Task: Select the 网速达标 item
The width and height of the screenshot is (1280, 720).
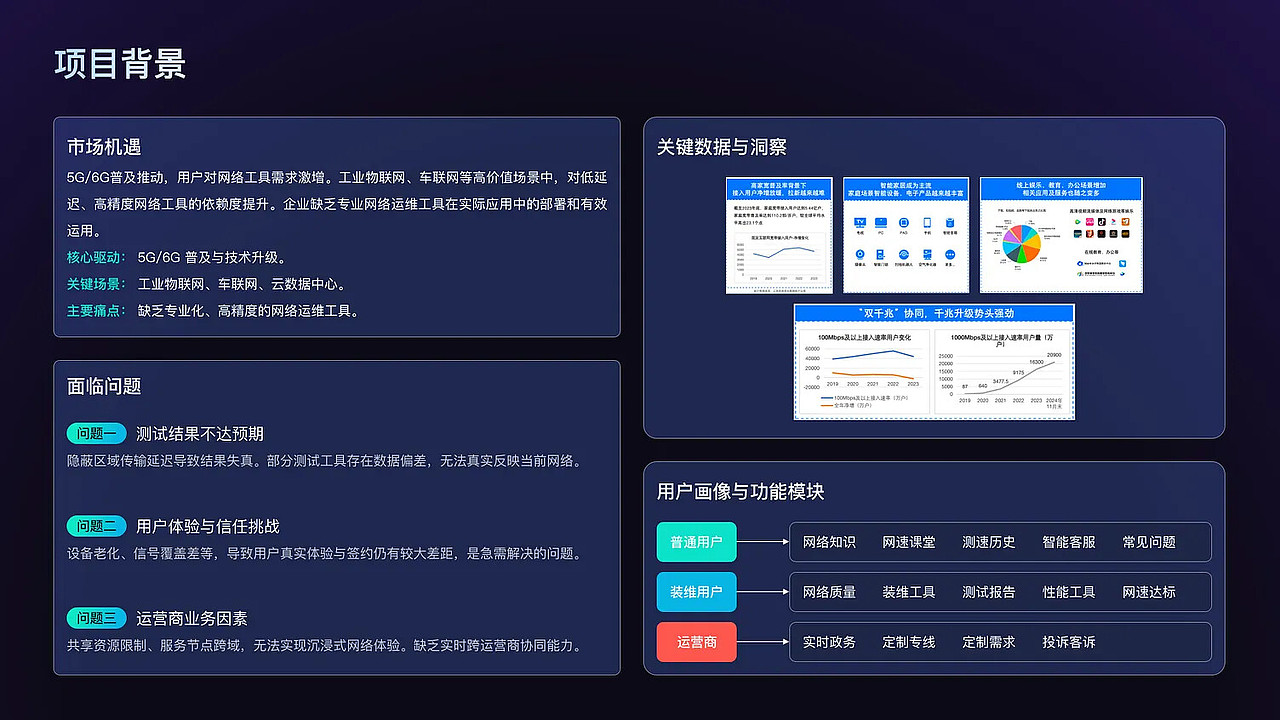Action: [1149, 592]
